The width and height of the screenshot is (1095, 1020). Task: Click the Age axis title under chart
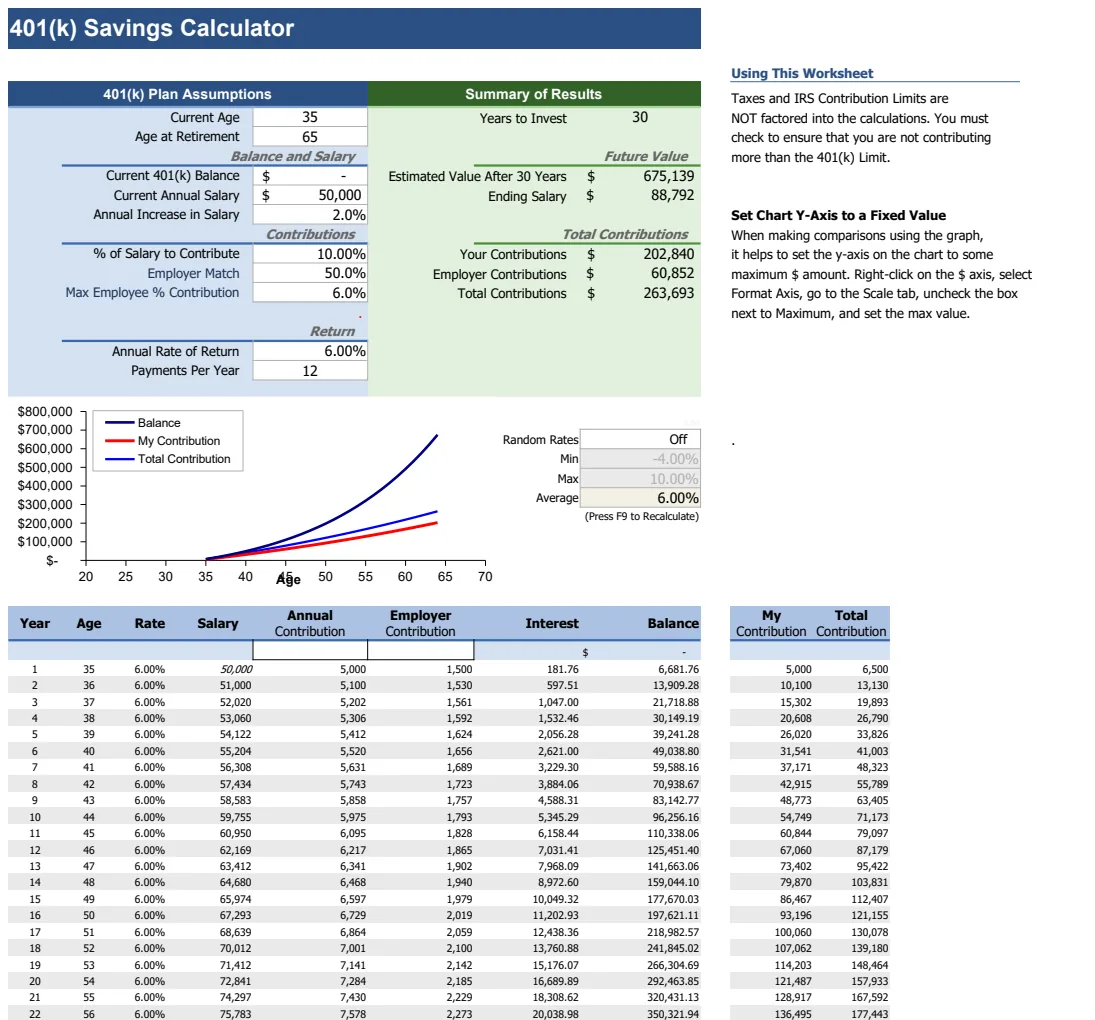[x=288, y=579]
